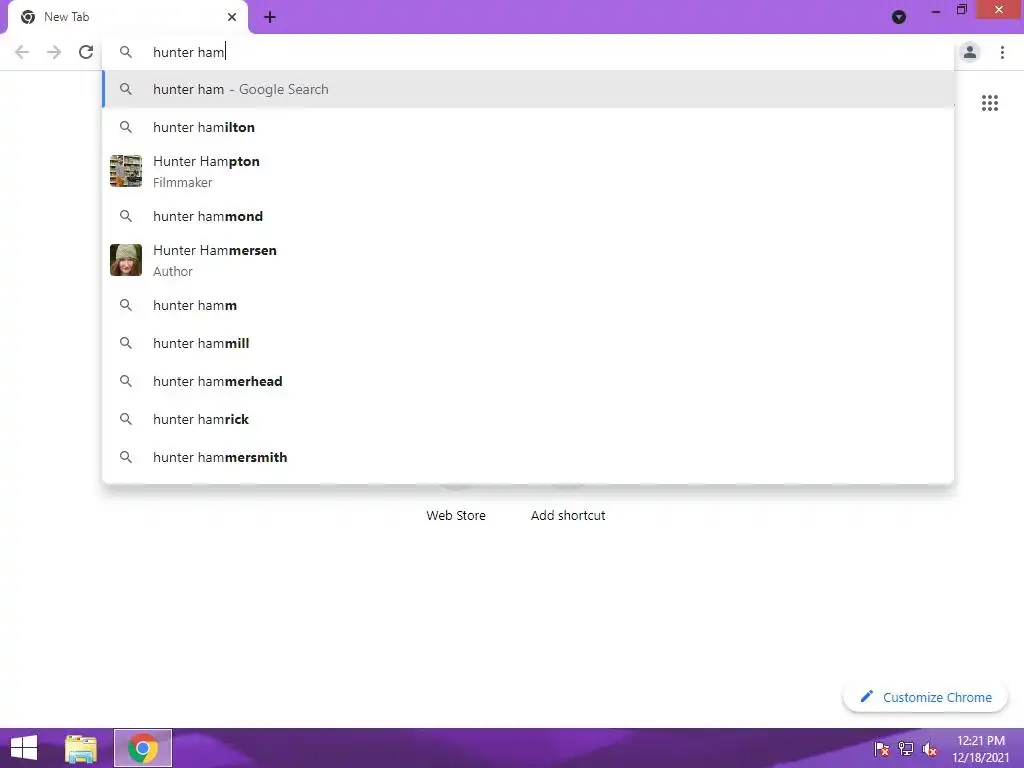
Task: Open the Web Store shortcut
Action: (456, 513)
